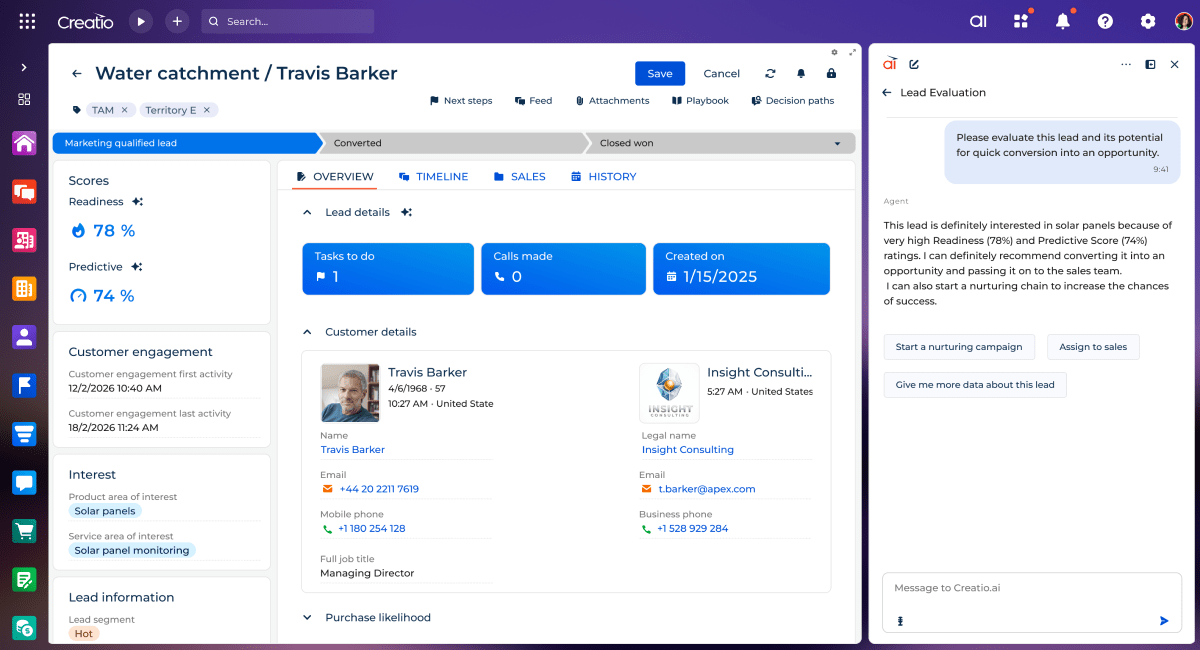Click Start a nurturing campaign button
The height and width of the screenshot is (650, 1200).
(958, 347)
